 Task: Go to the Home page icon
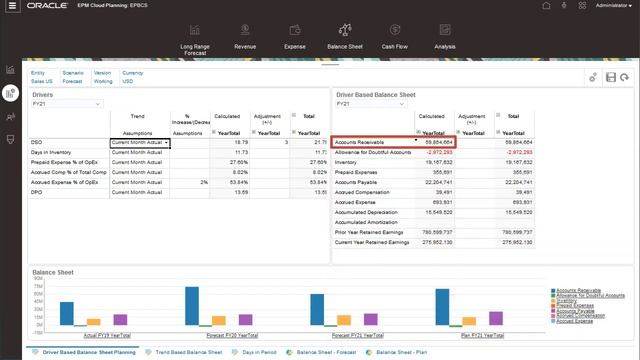coord(546,6)
